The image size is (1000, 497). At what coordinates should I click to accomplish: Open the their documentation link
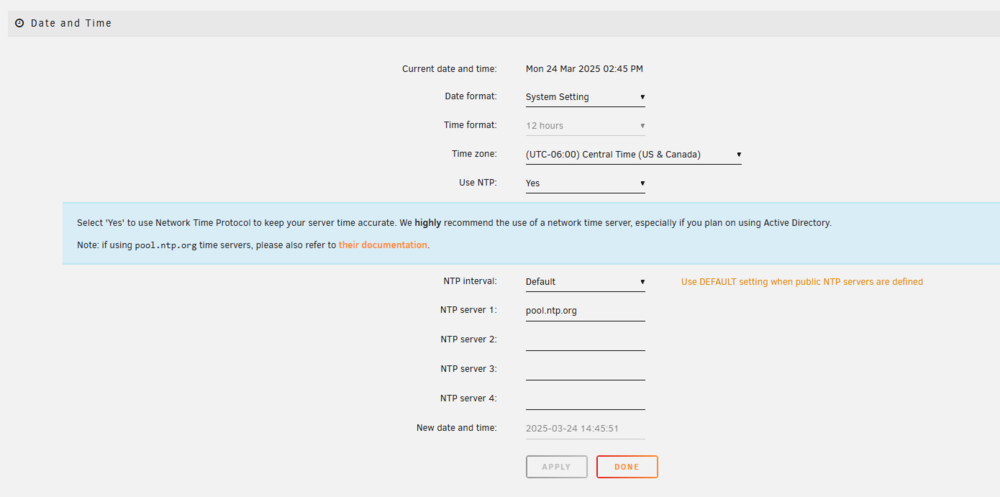click(383, 244)
